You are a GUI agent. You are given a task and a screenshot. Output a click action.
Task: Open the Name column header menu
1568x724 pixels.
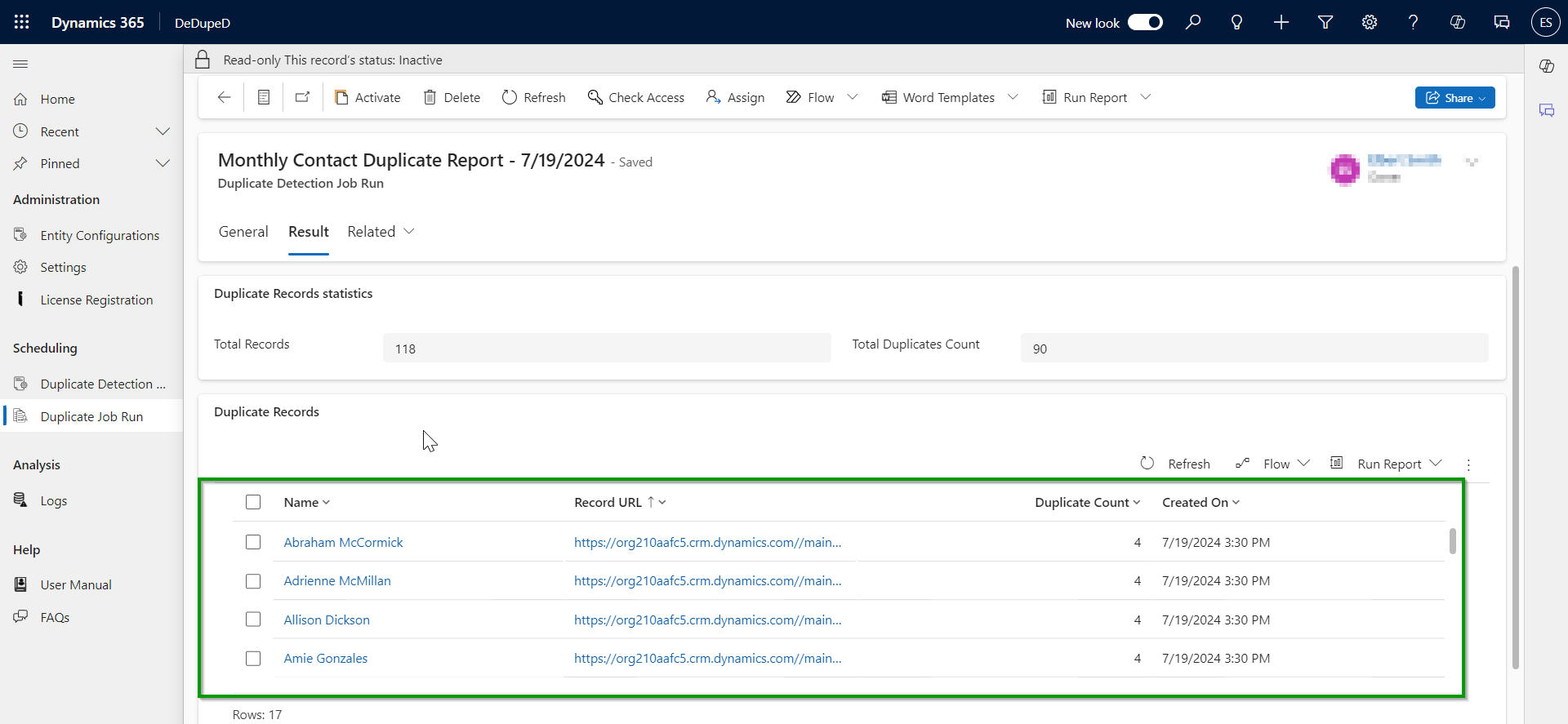click(x=327, y=503)
